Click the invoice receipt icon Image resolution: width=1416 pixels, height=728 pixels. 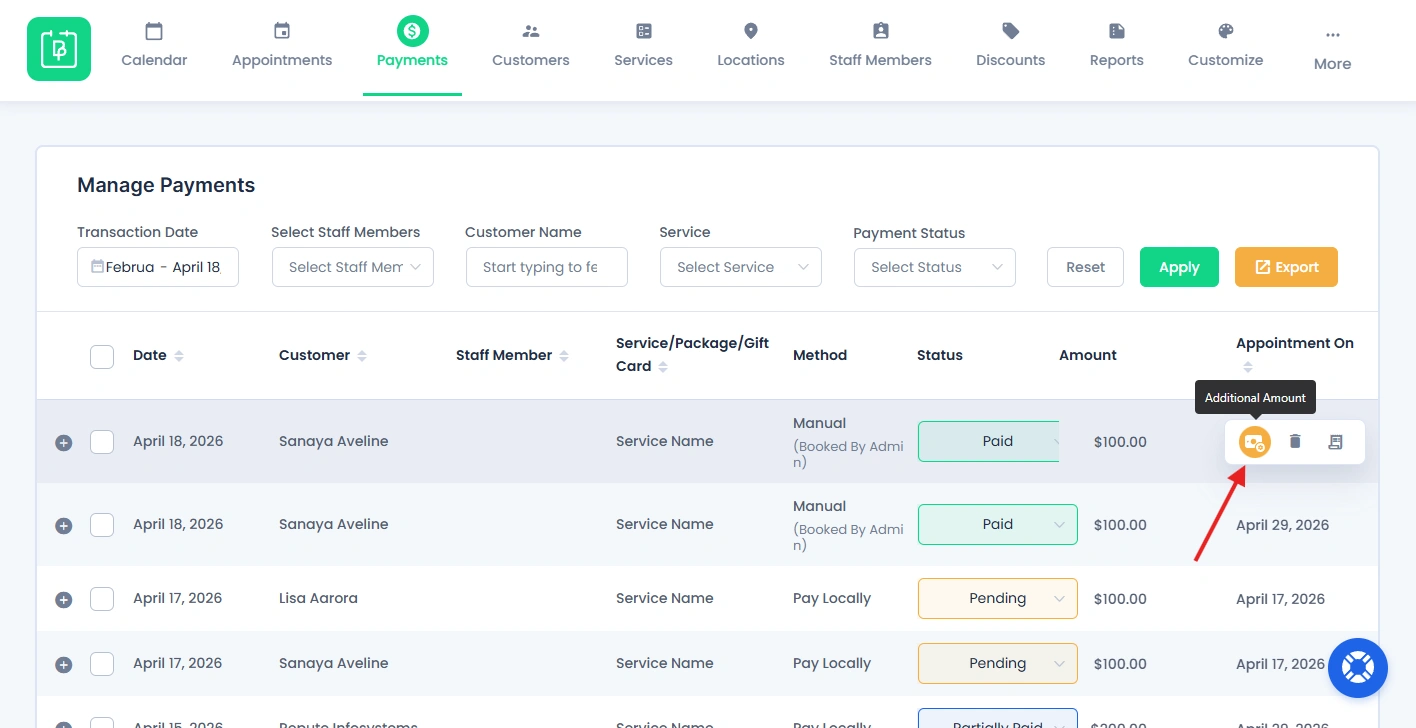click(x=1335, y=441)
